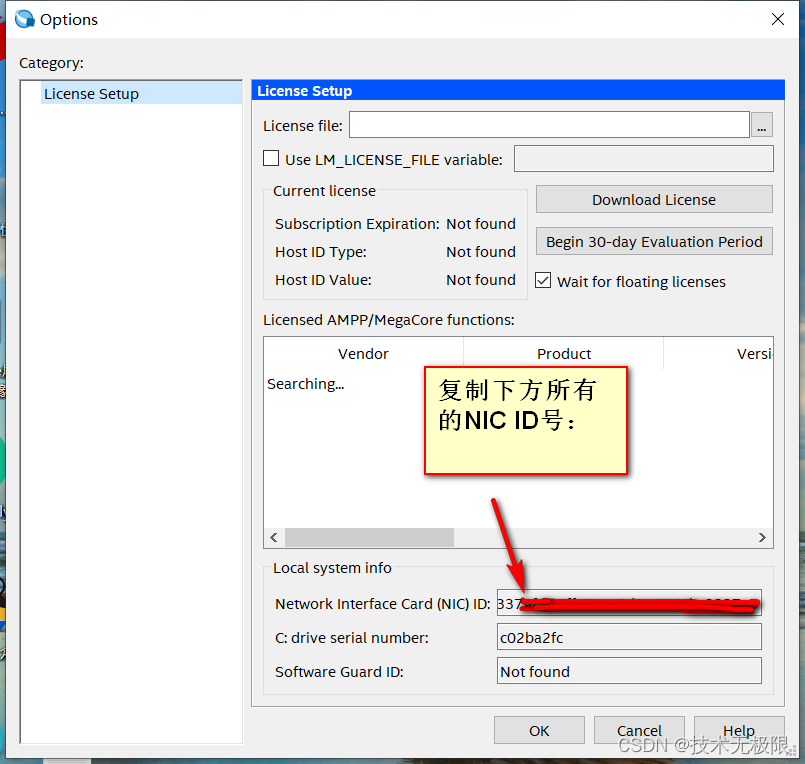Click the LM_LICENSE_FILE variable text field
The width and height of the screenshot is (805, 764).
pyautogui.click(x=644, y=159)
